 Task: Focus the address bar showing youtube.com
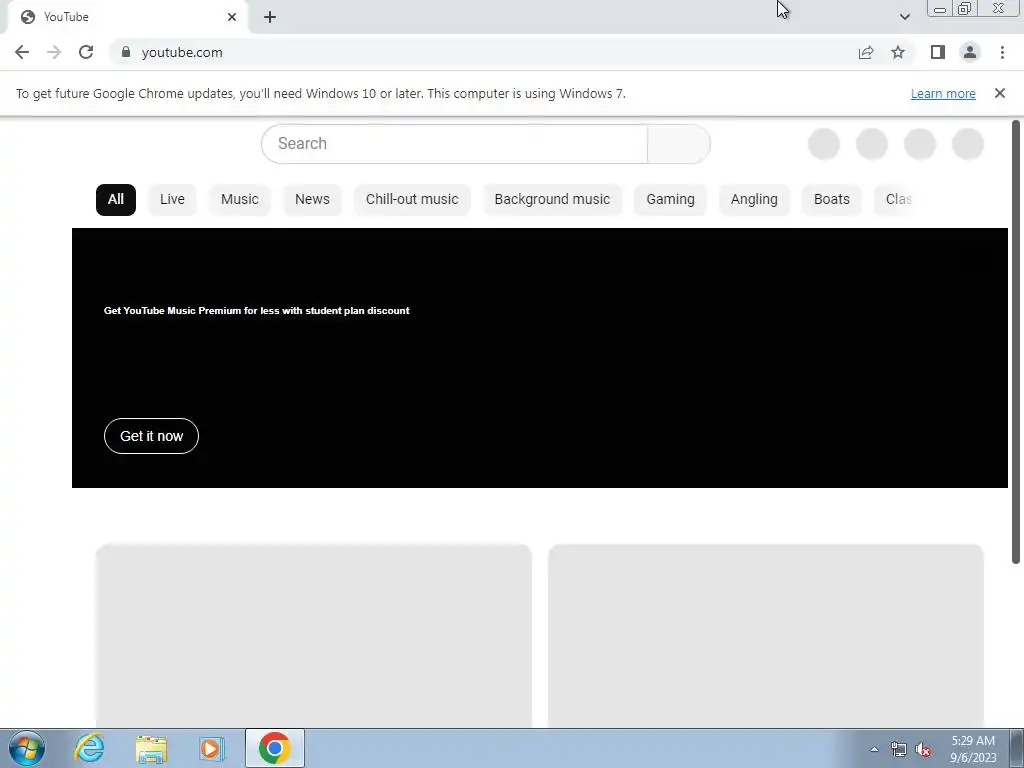483,52
